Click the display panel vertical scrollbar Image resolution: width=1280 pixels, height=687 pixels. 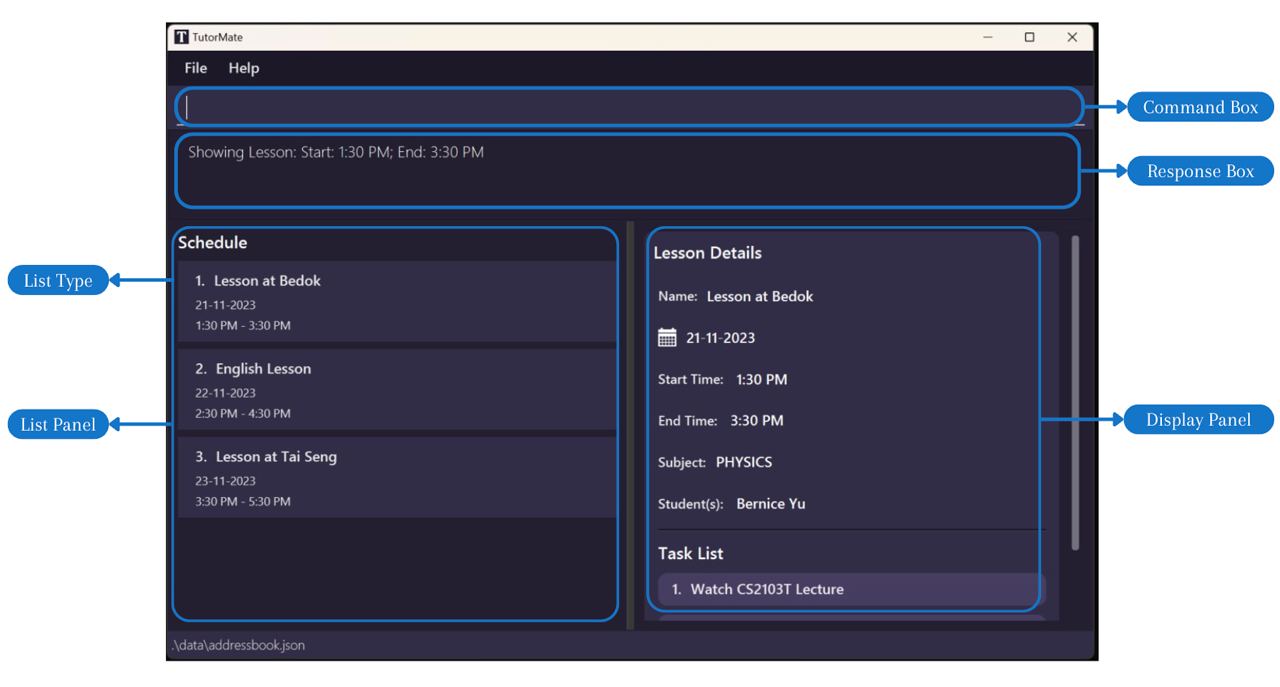(x=1075, y=392)
